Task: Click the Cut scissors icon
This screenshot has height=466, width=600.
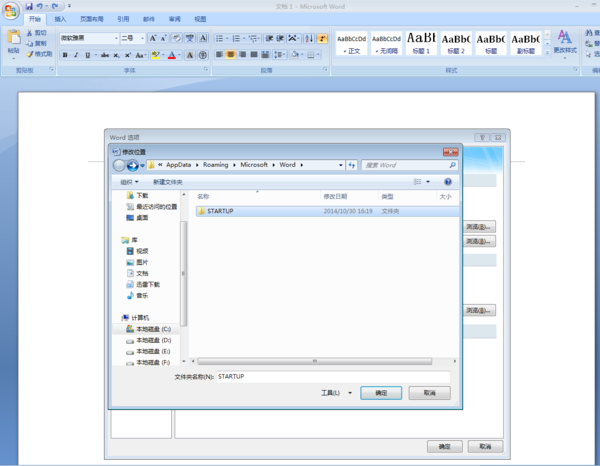Action: tap(29, 33)
